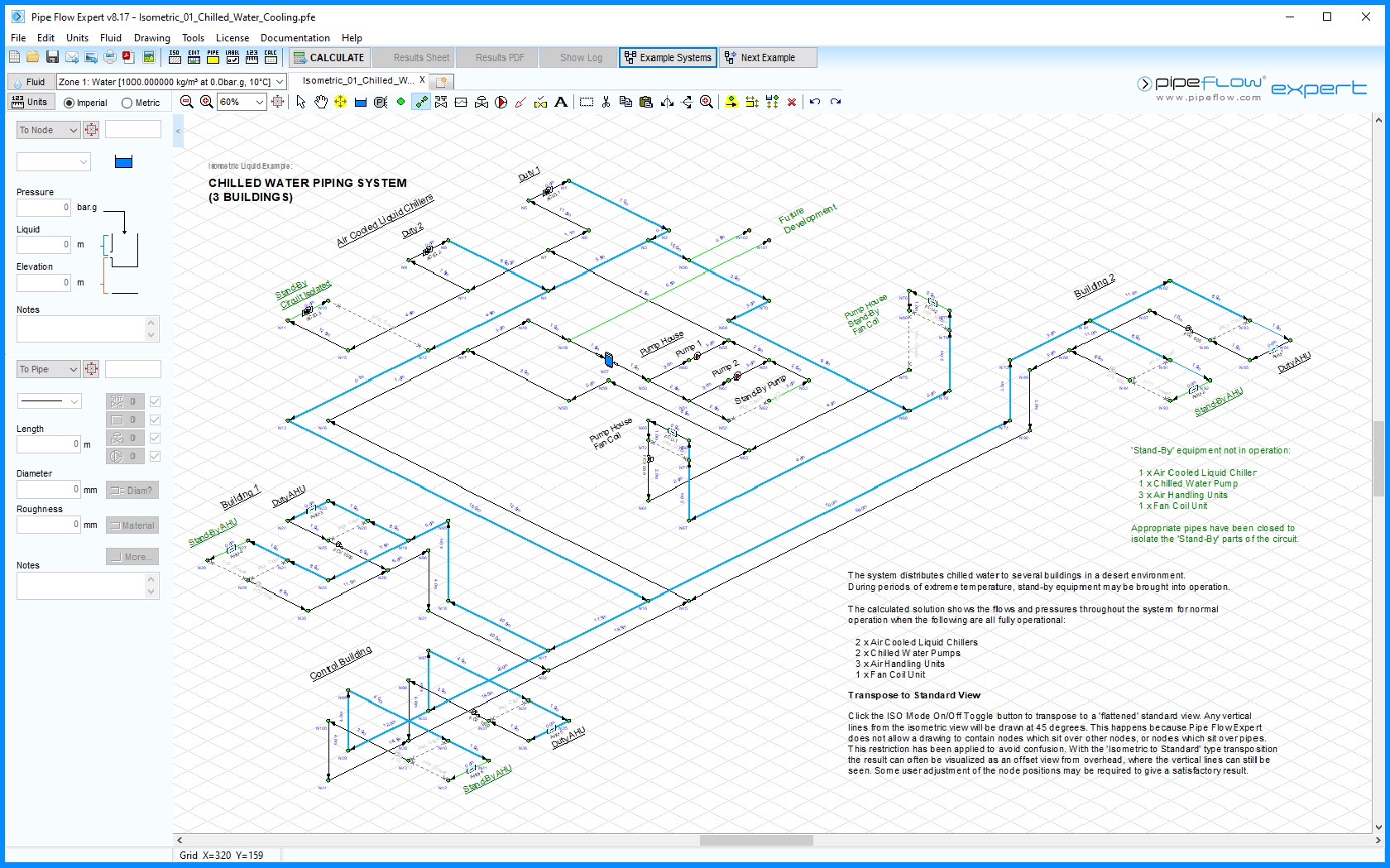This screenshot has width=1390, height=868.
Task: Click the LABEL options toolbar icon
Action: pos(232,57)
